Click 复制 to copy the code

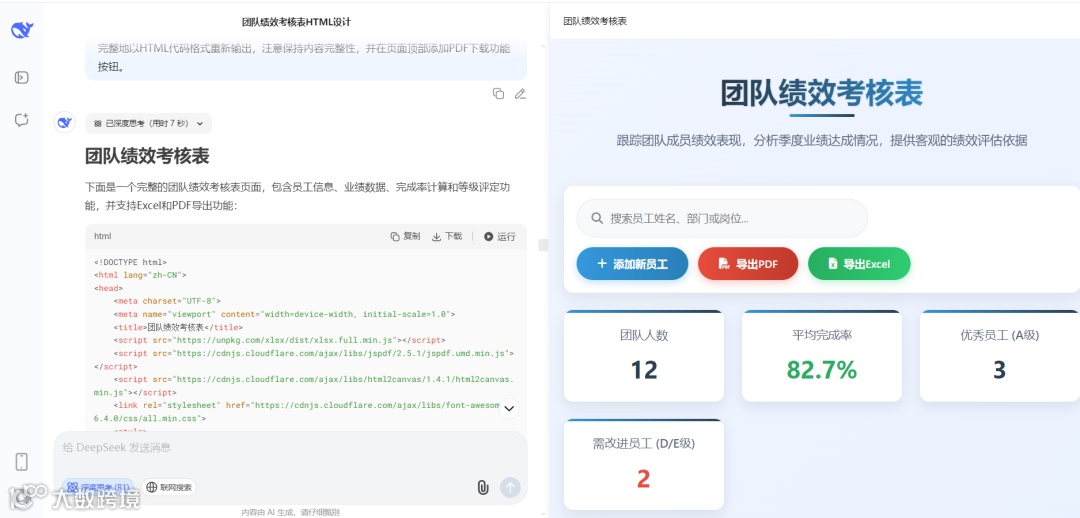tap(405, 236)
